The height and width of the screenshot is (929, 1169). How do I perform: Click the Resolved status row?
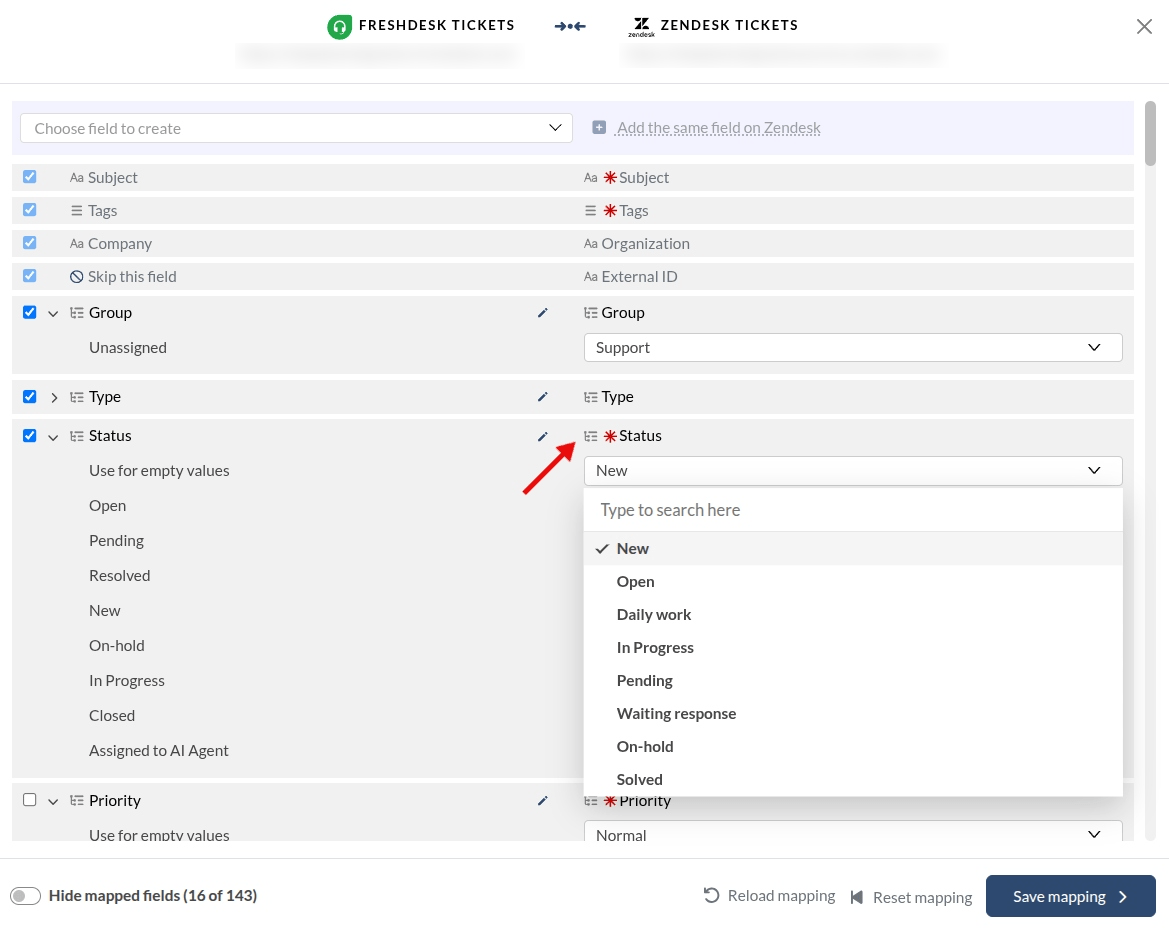click(x=119, y=576)
